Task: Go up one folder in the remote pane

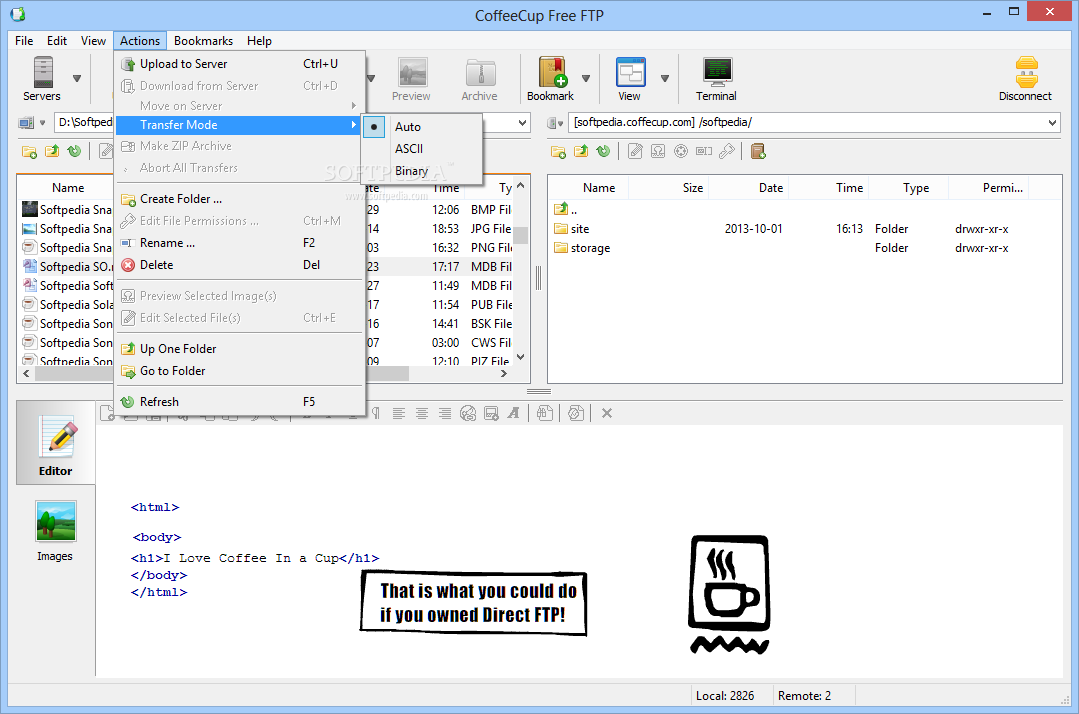Action: coord(581,151)
